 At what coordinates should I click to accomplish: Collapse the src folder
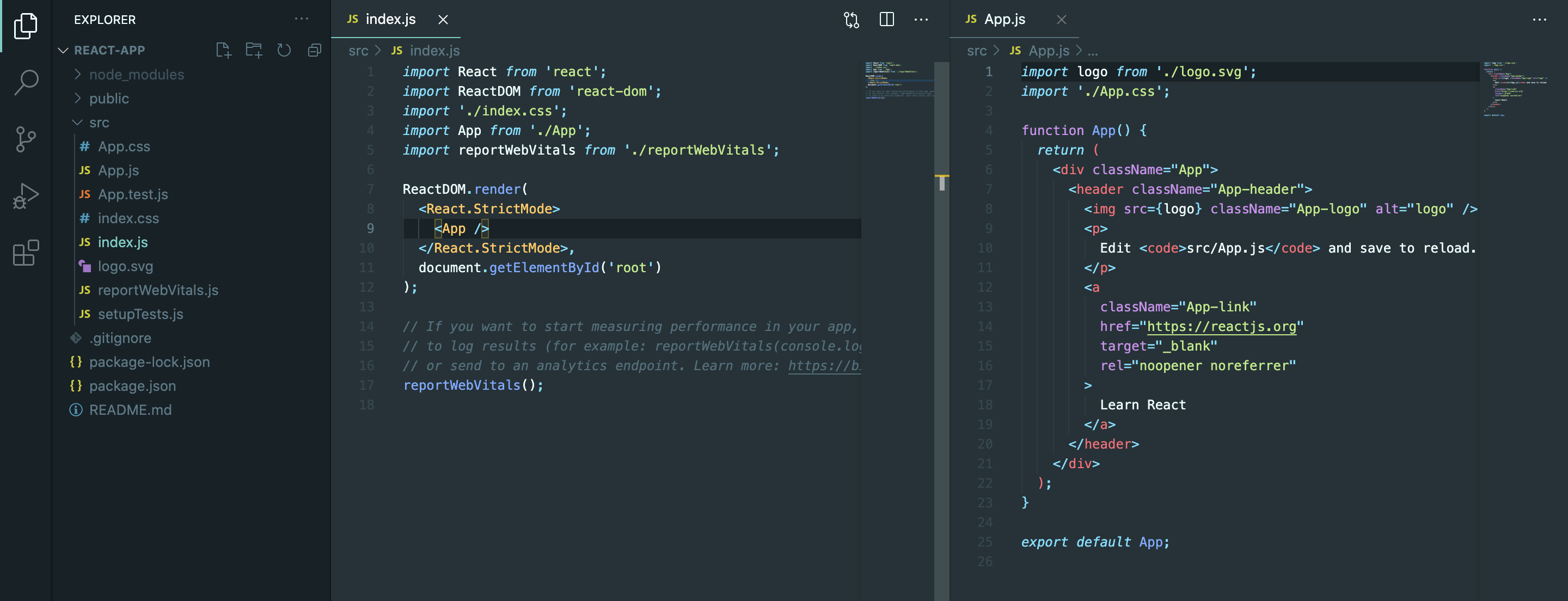coord(99,122)
